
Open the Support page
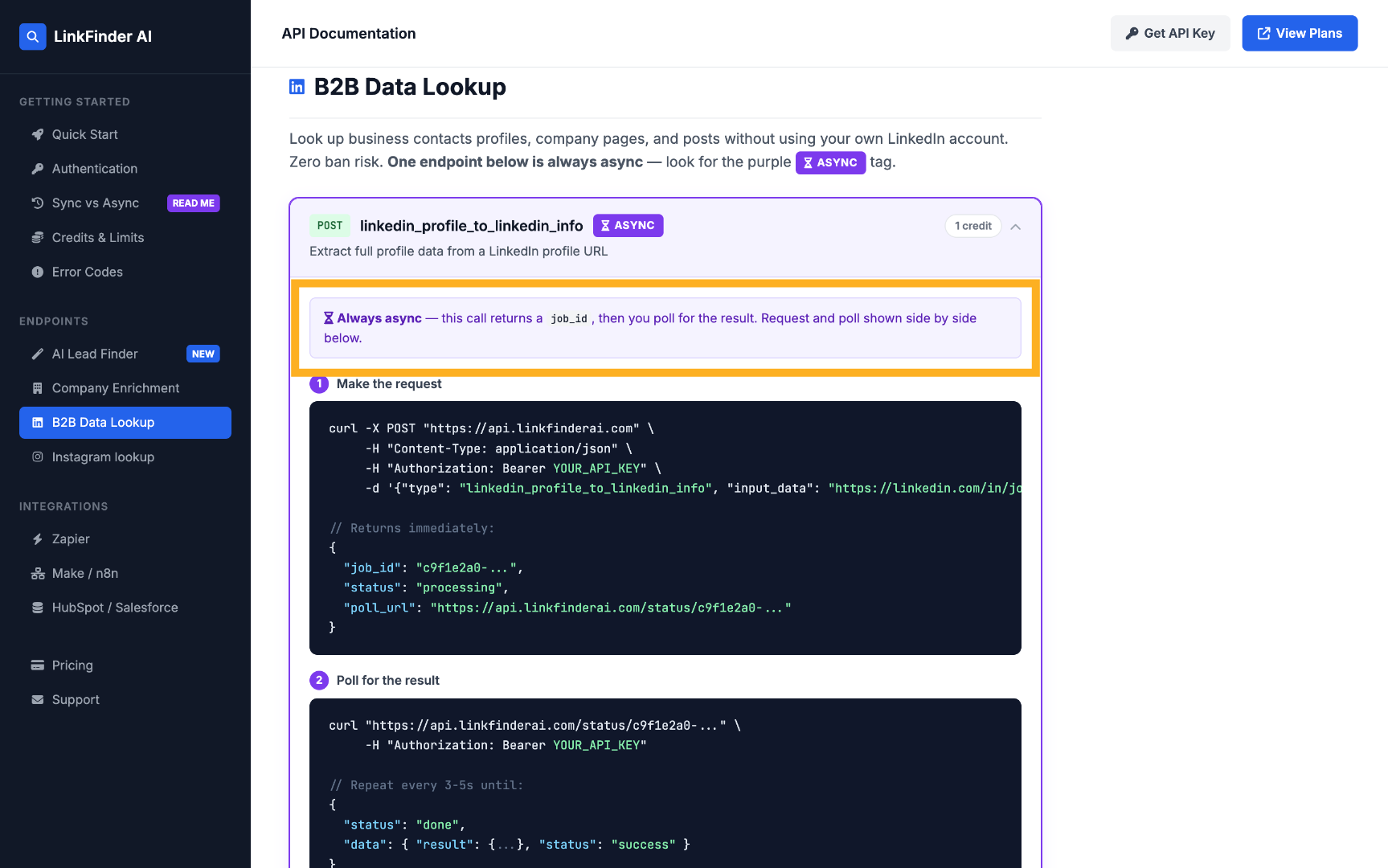click(x=125, y=700)
